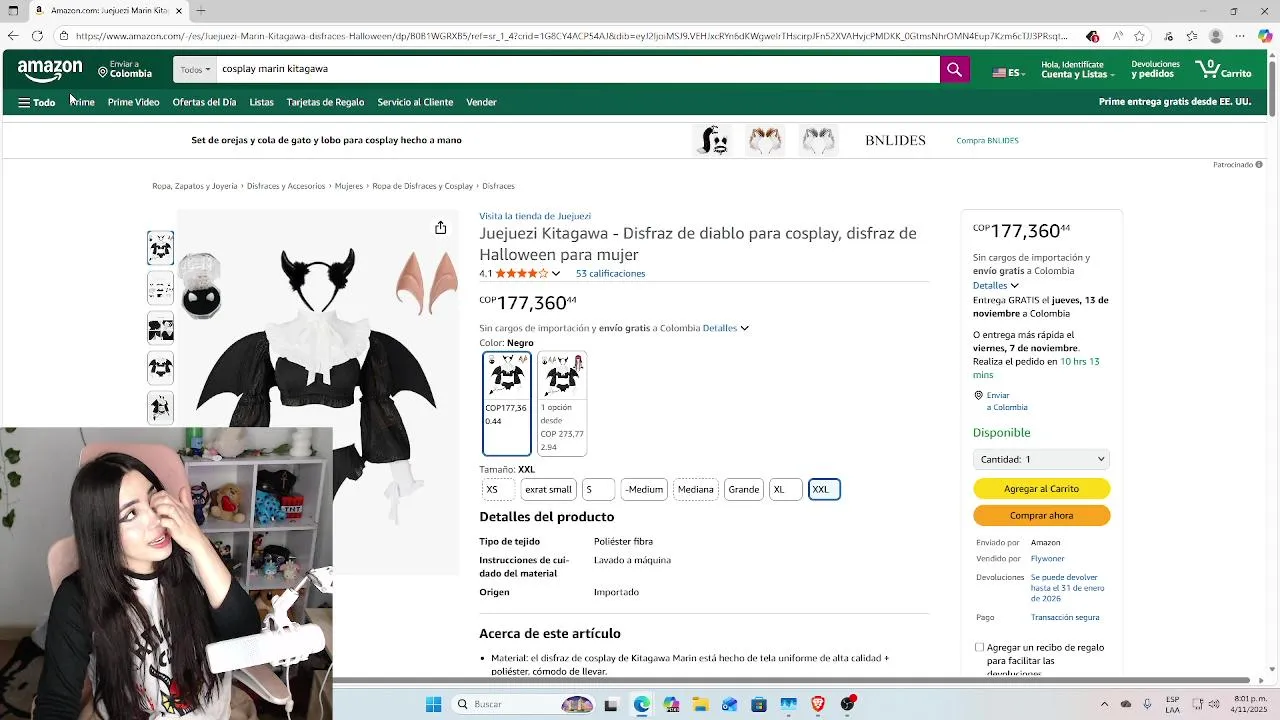Open the 53 calificaciones link
The height and width of the screenshot is (720, 1280).
[x=610, y=273]
